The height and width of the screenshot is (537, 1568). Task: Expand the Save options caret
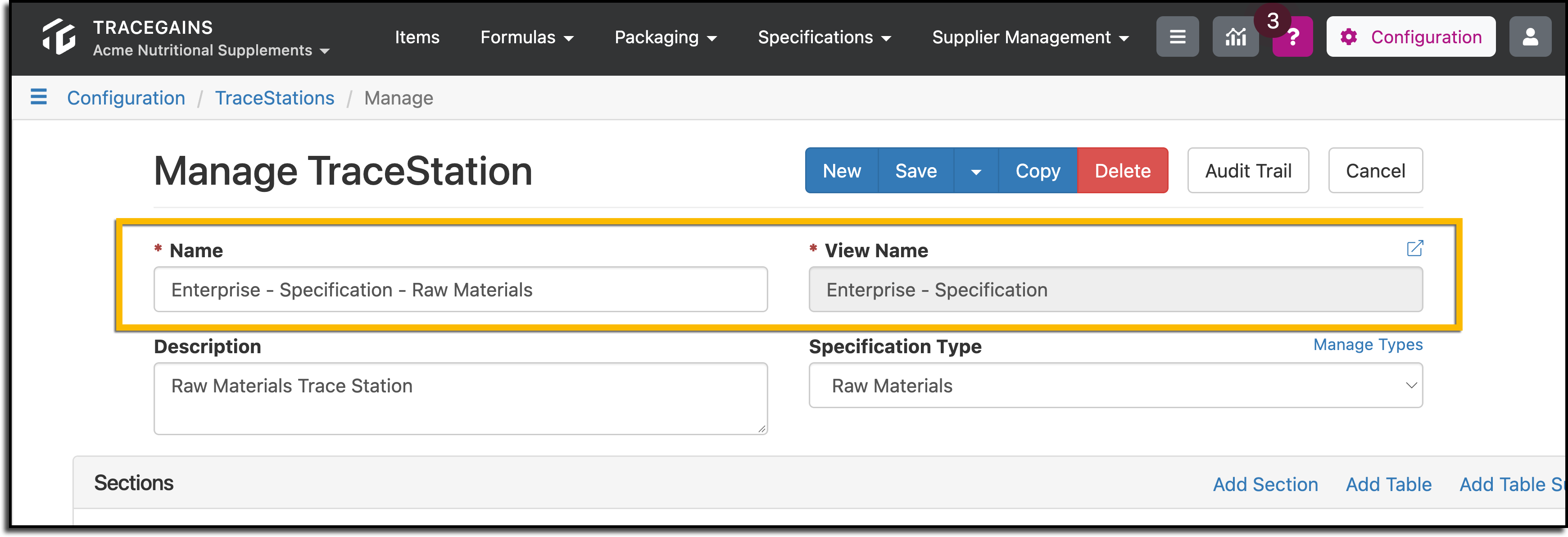[976, 171]
